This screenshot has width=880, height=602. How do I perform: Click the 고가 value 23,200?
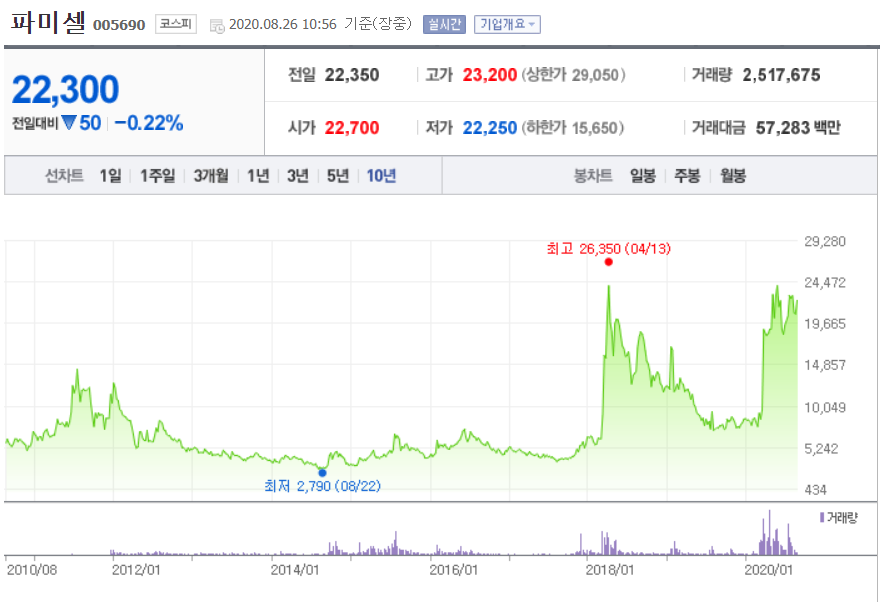click(x=489, y=75)
